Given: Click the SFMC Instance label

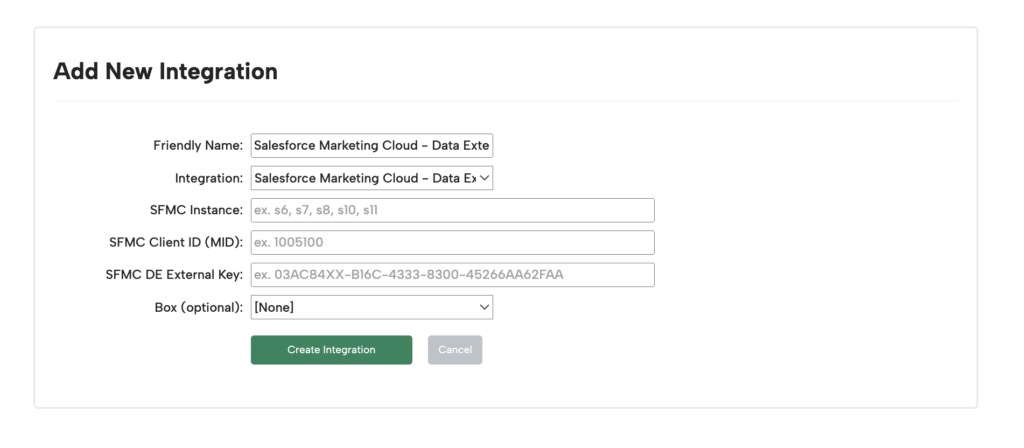Looking at the screenshot, I should (x=196, y=210).
